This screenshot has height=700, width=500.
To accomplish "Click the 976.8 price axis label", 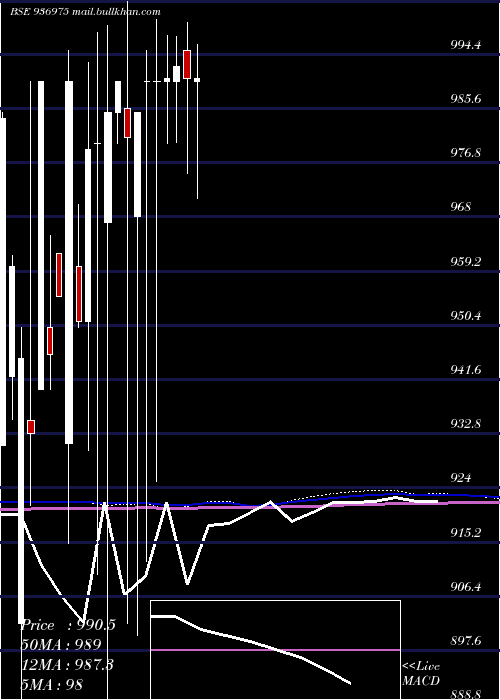I will coord(466,153).
